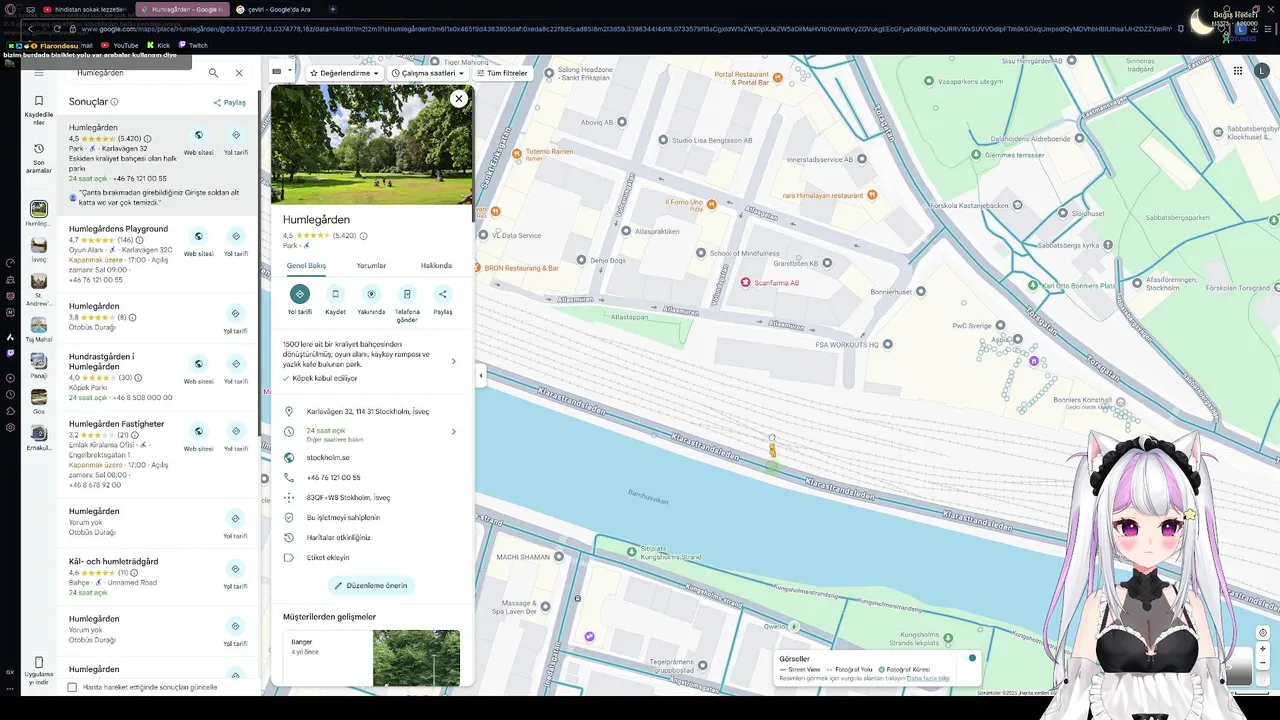Collapse the side panel arrow
The width and height of the screenshot is (1280, 720).
[x=481, y=376]
